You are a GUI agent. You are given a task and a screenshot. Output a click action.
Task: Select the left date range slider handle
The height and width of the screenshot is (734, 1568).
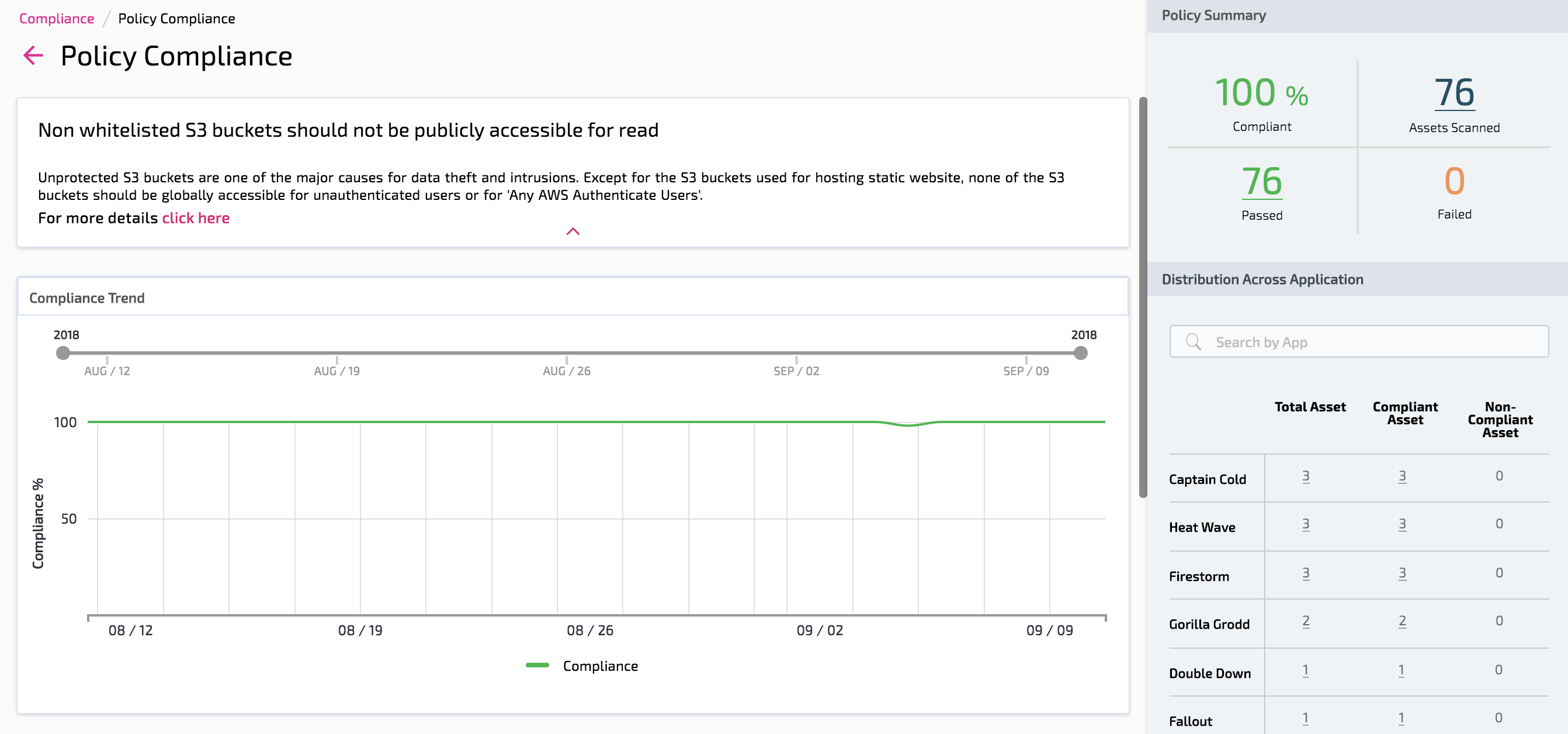[63, 353]
